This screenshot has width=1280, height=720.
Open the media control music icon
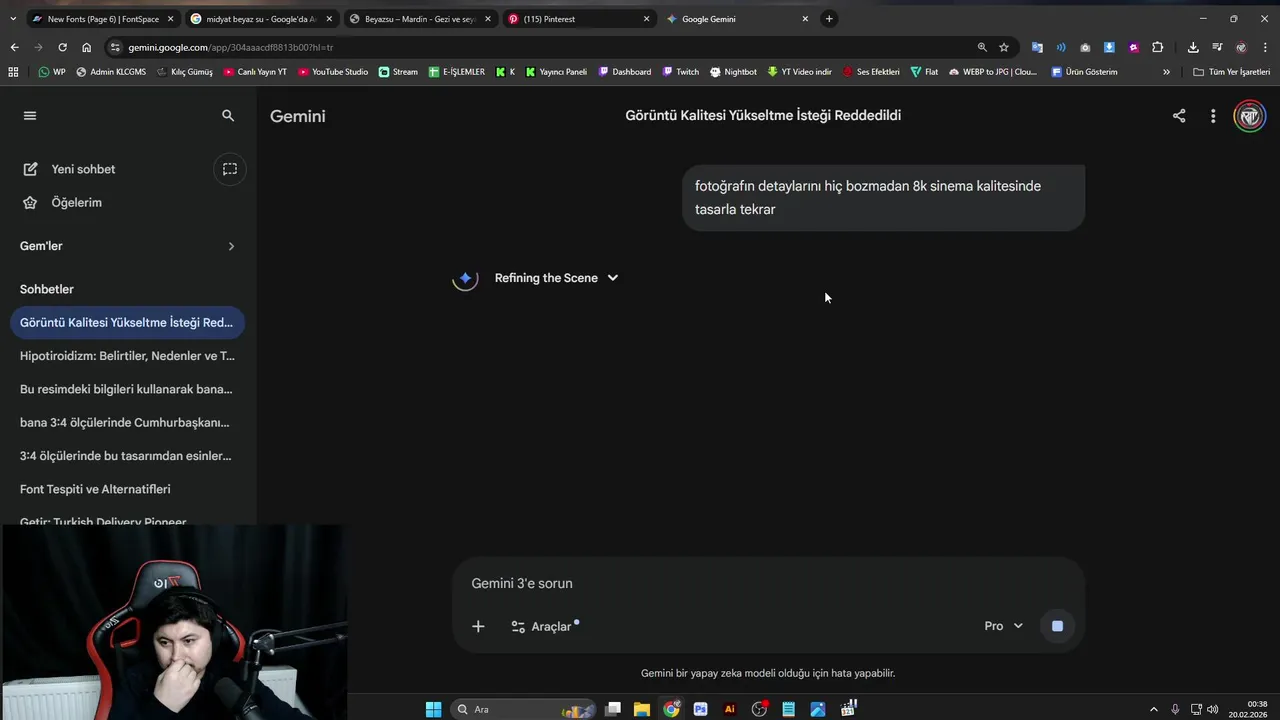tap(1217, 47)
